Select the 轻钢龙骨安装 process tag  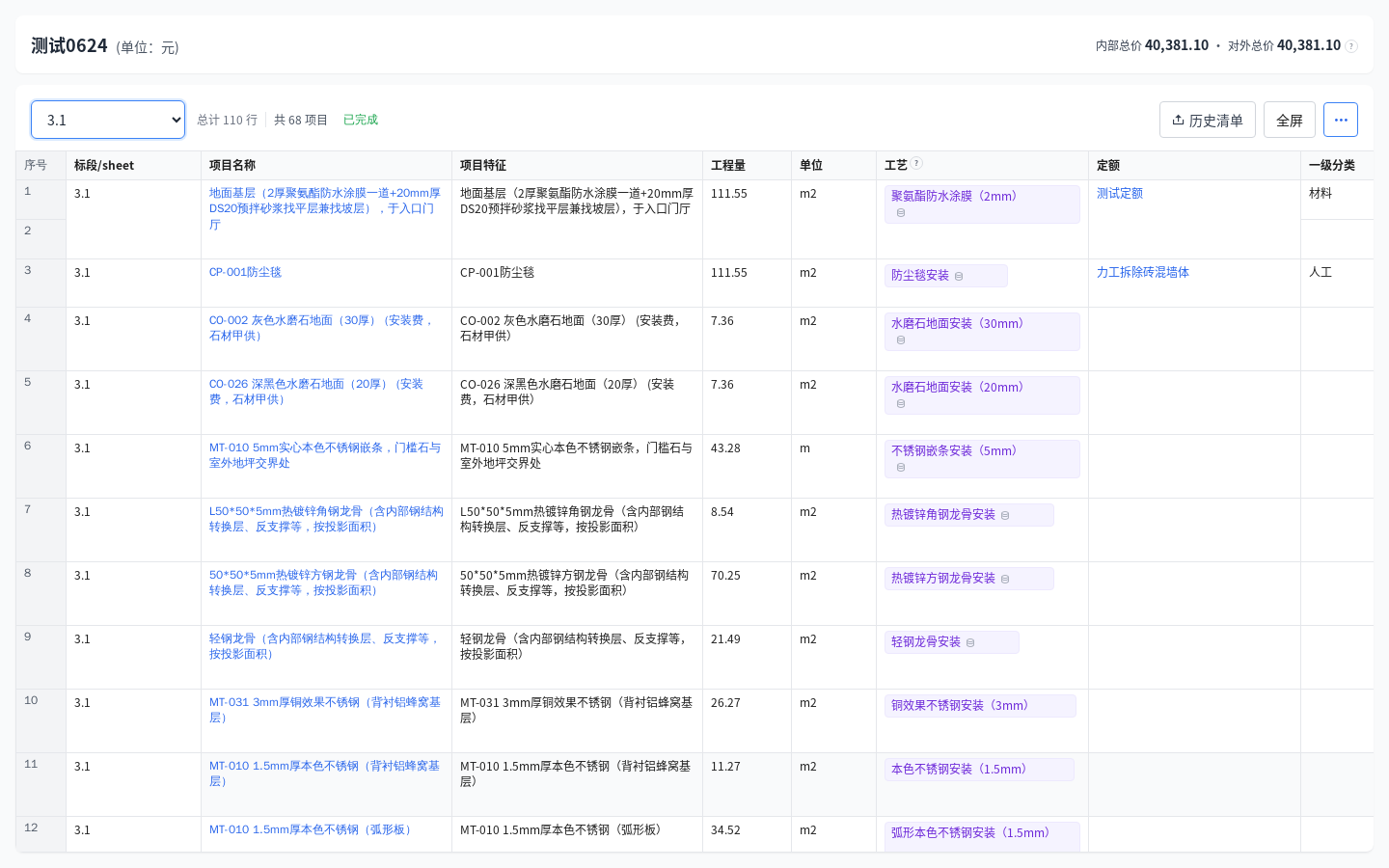point(952,642)
